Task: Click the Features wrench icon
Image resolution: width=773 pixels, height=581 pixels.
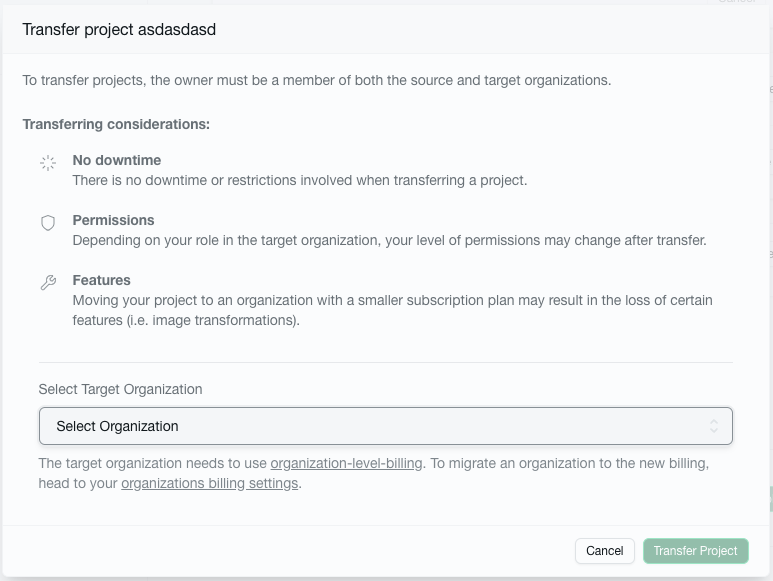Action: point(47,283)
